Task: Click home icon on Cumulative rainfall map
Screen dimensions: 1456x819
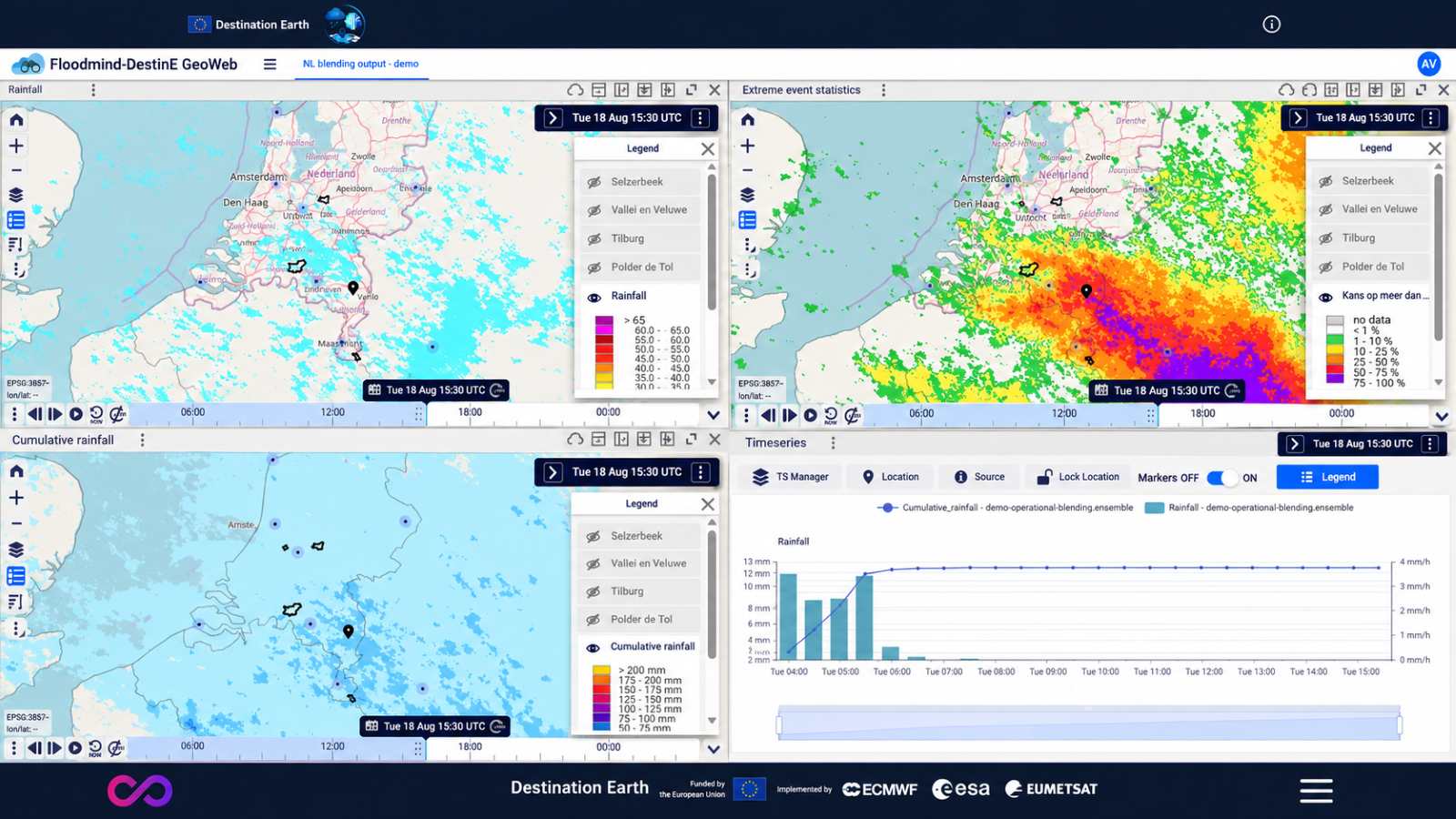Action: click(16, 471)
